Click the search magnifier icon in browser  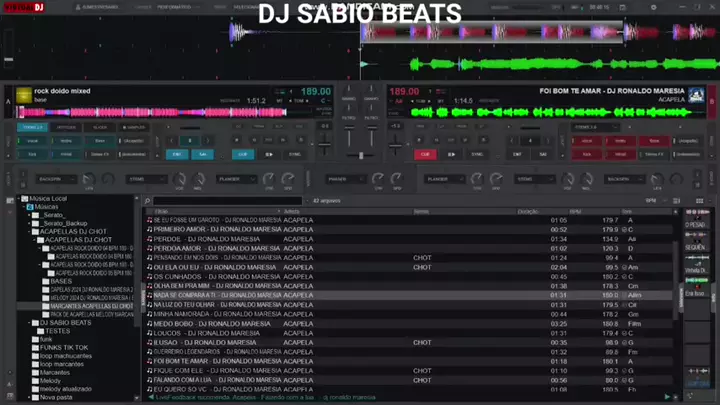[148, 200]
